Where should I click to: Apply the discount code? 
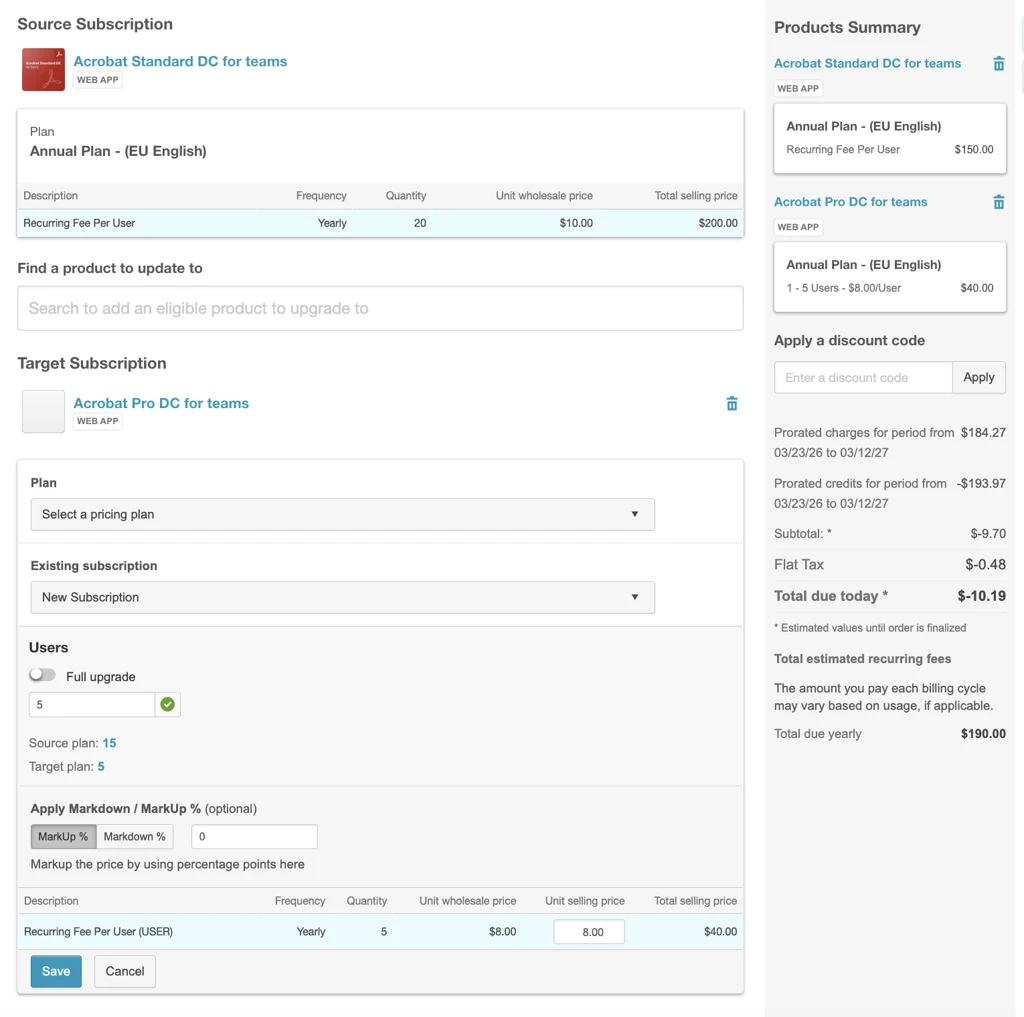click(978, 377)
